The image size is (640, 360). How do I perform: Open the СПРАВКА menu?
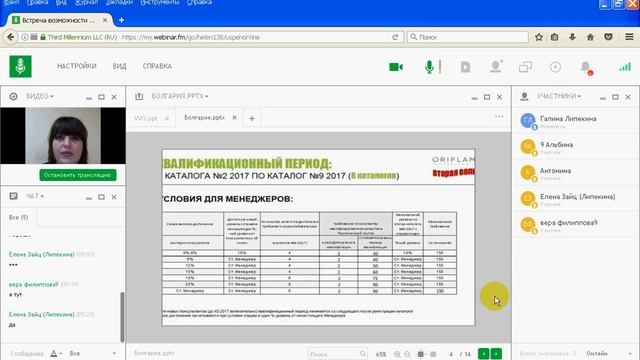157,66
